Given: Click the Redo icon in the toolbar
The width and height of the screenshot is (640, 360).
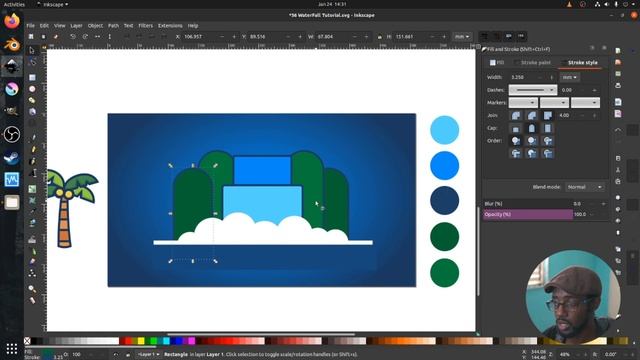Looking at the screenshot, I should click(x=85, y=36).
